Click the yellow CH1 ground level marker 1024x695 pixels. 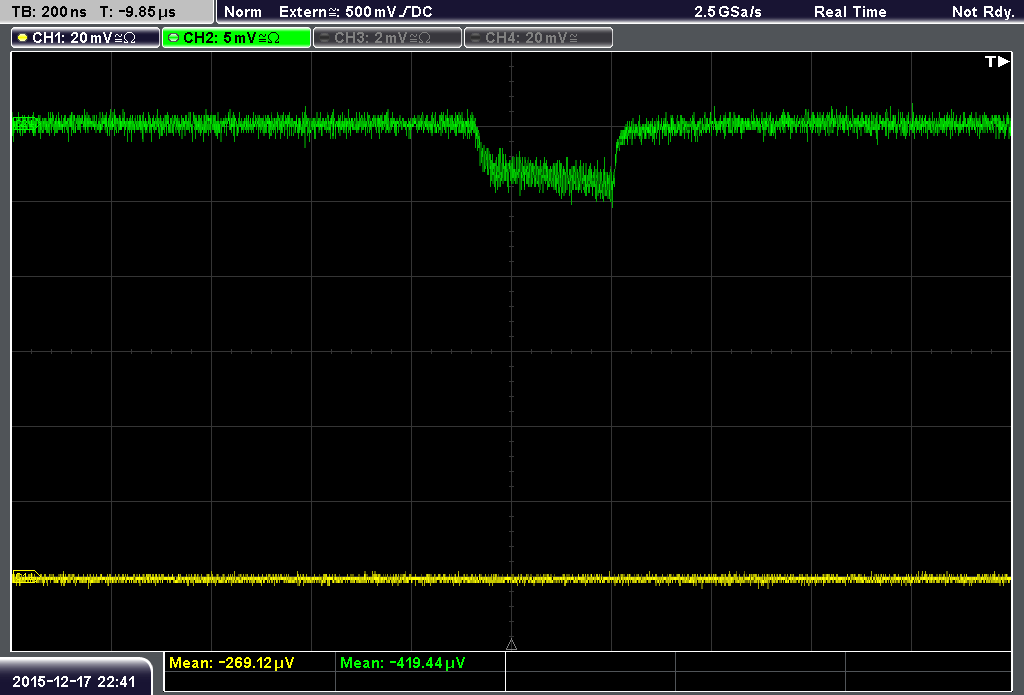(26, 577)
